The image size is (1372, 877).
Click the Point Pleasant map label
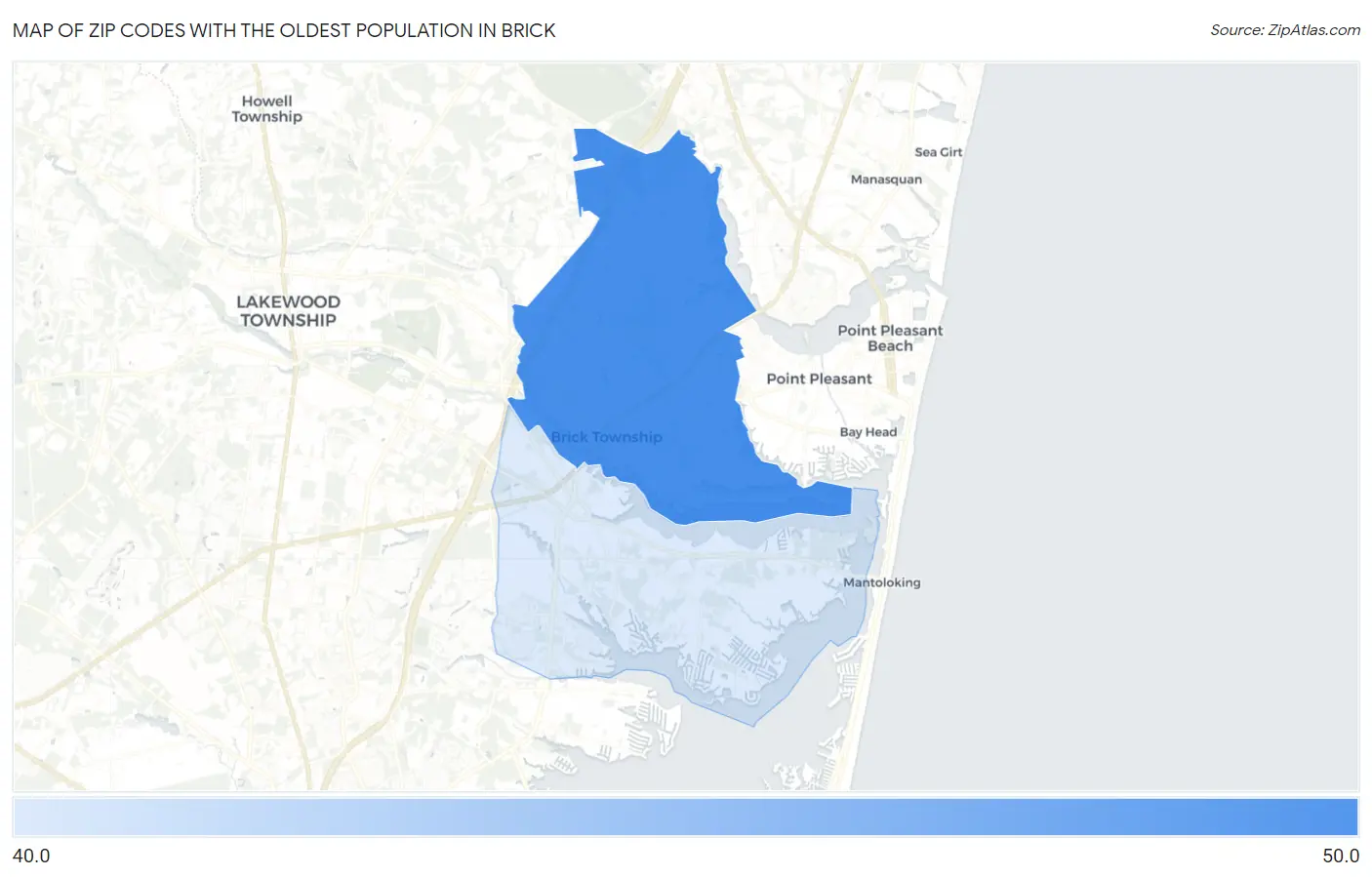[819, 379]
